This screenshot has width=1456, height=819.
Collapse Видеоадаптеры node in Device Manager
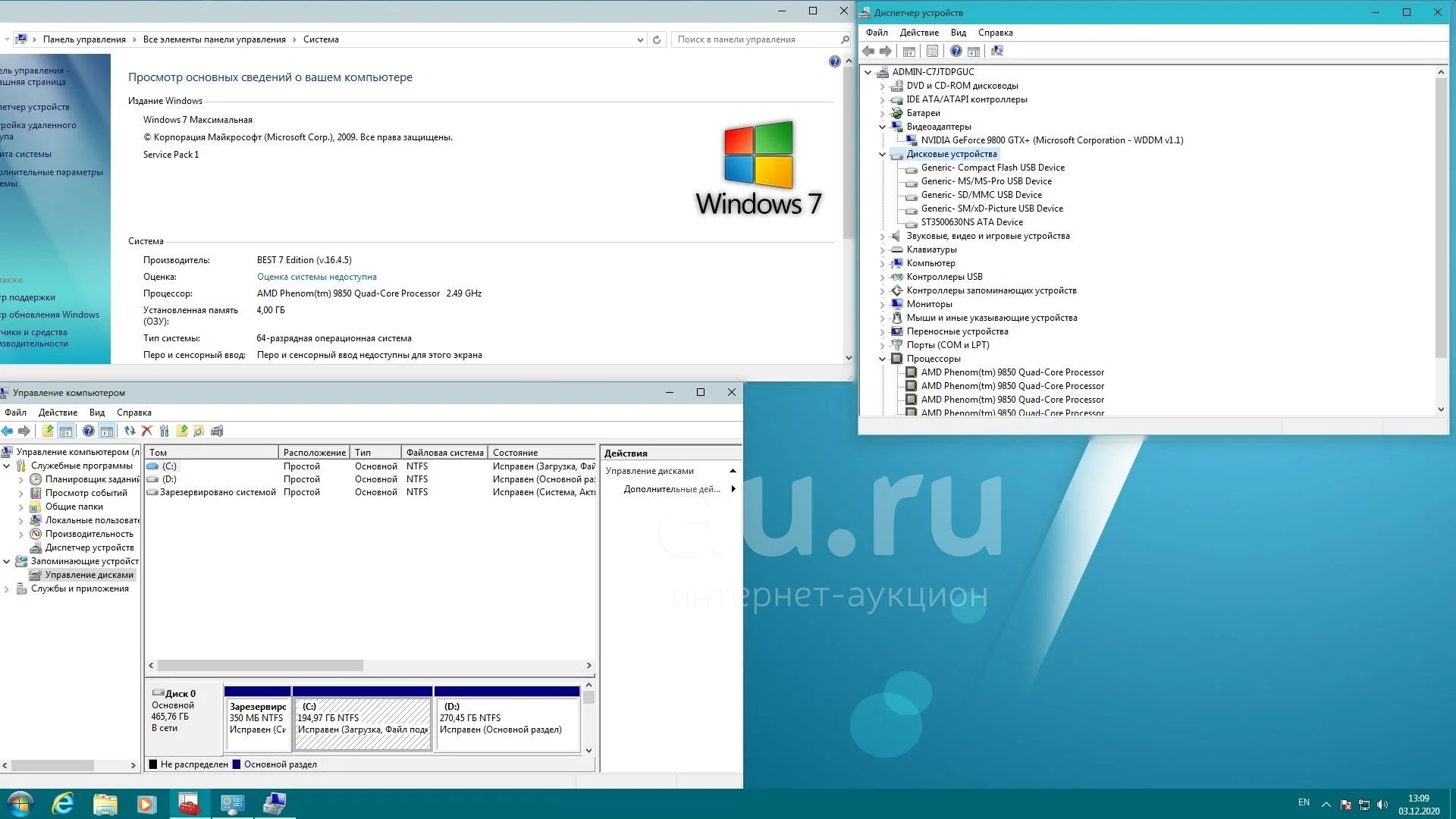(882, 127)
